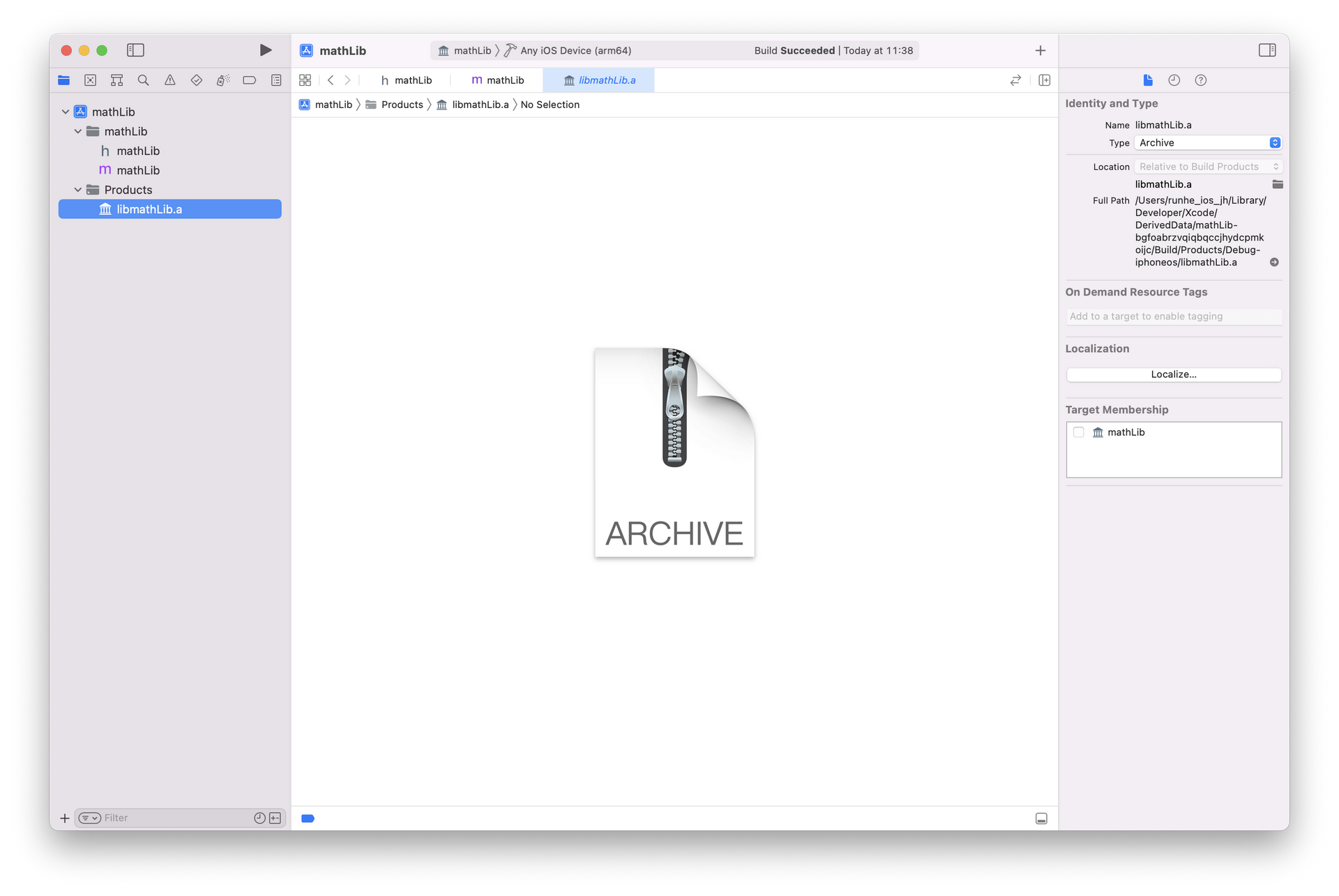Expand the mathLib source group
Image resolution: width=1339 pixels, height=896 pixels.
(79, 131)
